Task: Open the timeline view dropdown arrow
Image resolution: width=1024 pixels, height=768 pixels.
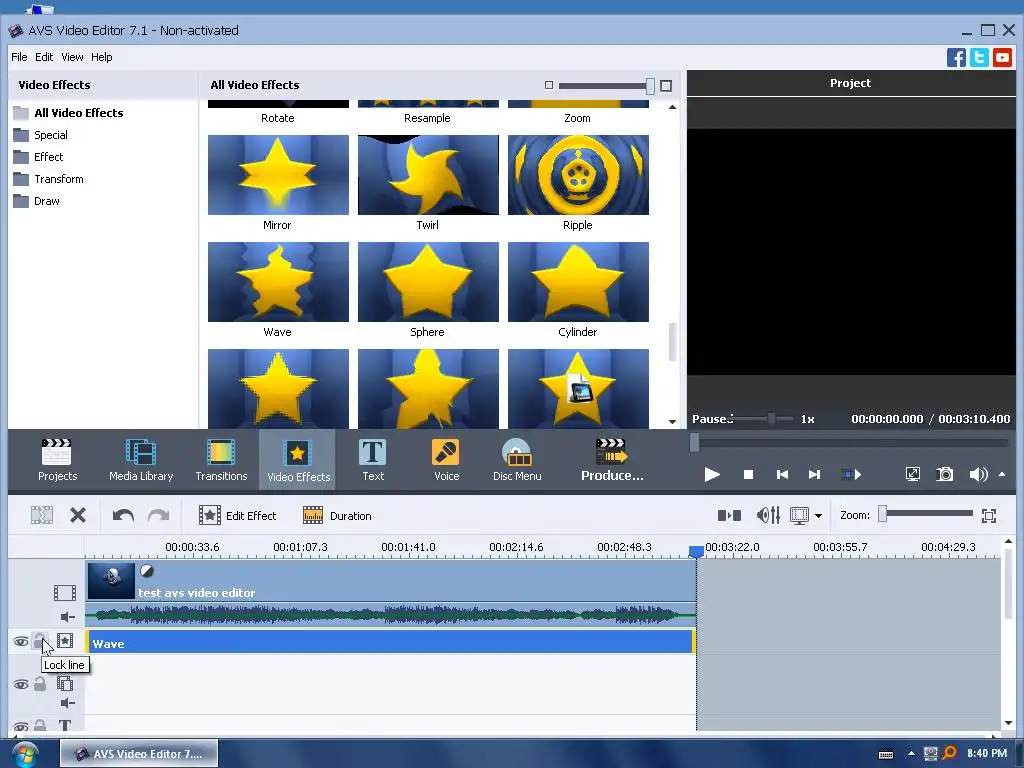Action: [818, 516]
